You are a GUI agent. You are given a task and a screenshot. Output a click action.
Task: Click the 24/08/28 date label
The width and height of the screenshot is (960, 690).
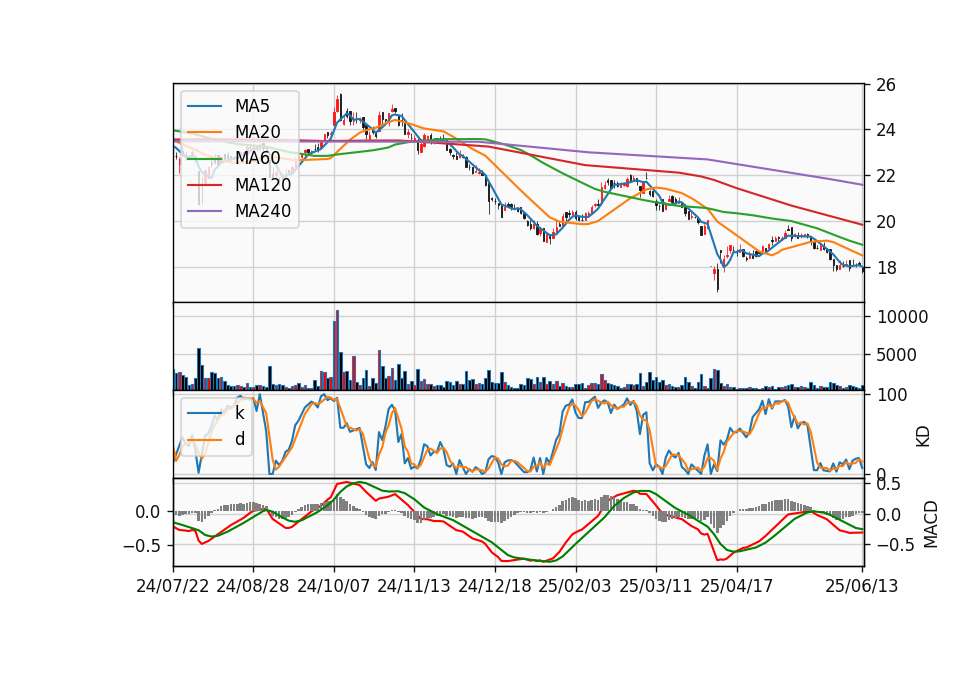tap(253, 586)
